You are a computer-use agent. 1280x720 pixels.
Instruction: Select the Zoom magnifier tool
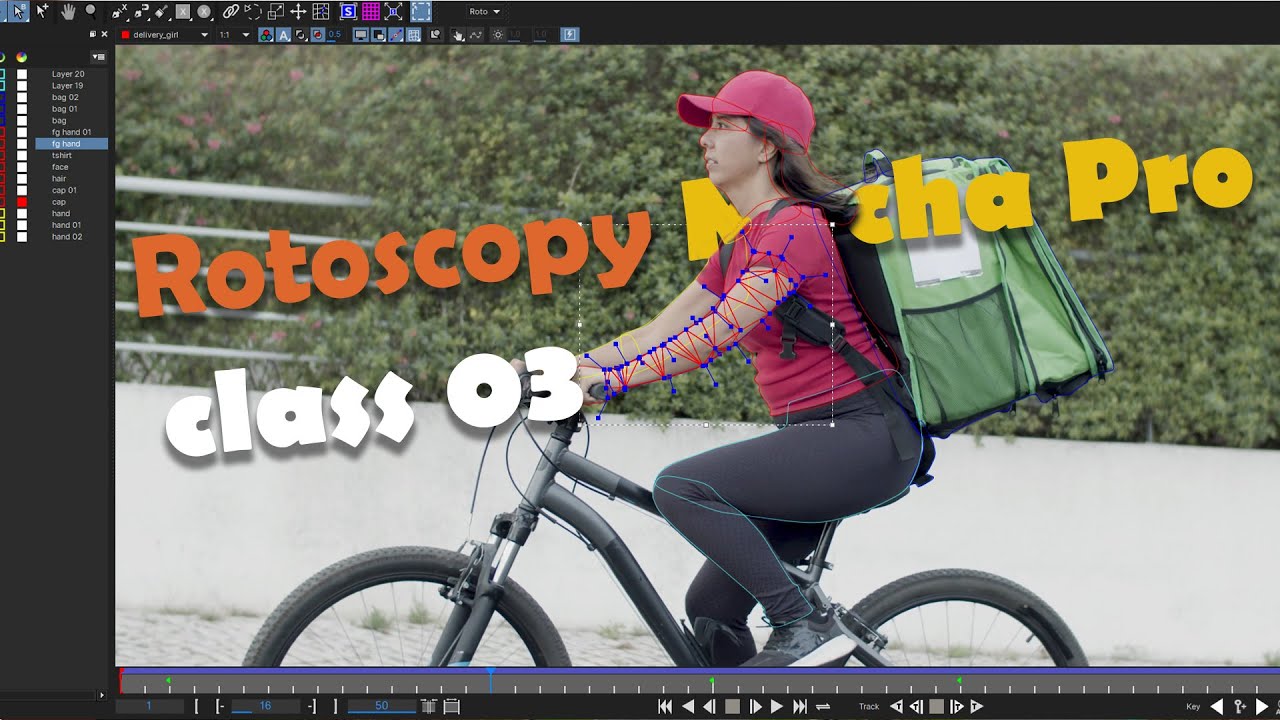tap(91, 12)
